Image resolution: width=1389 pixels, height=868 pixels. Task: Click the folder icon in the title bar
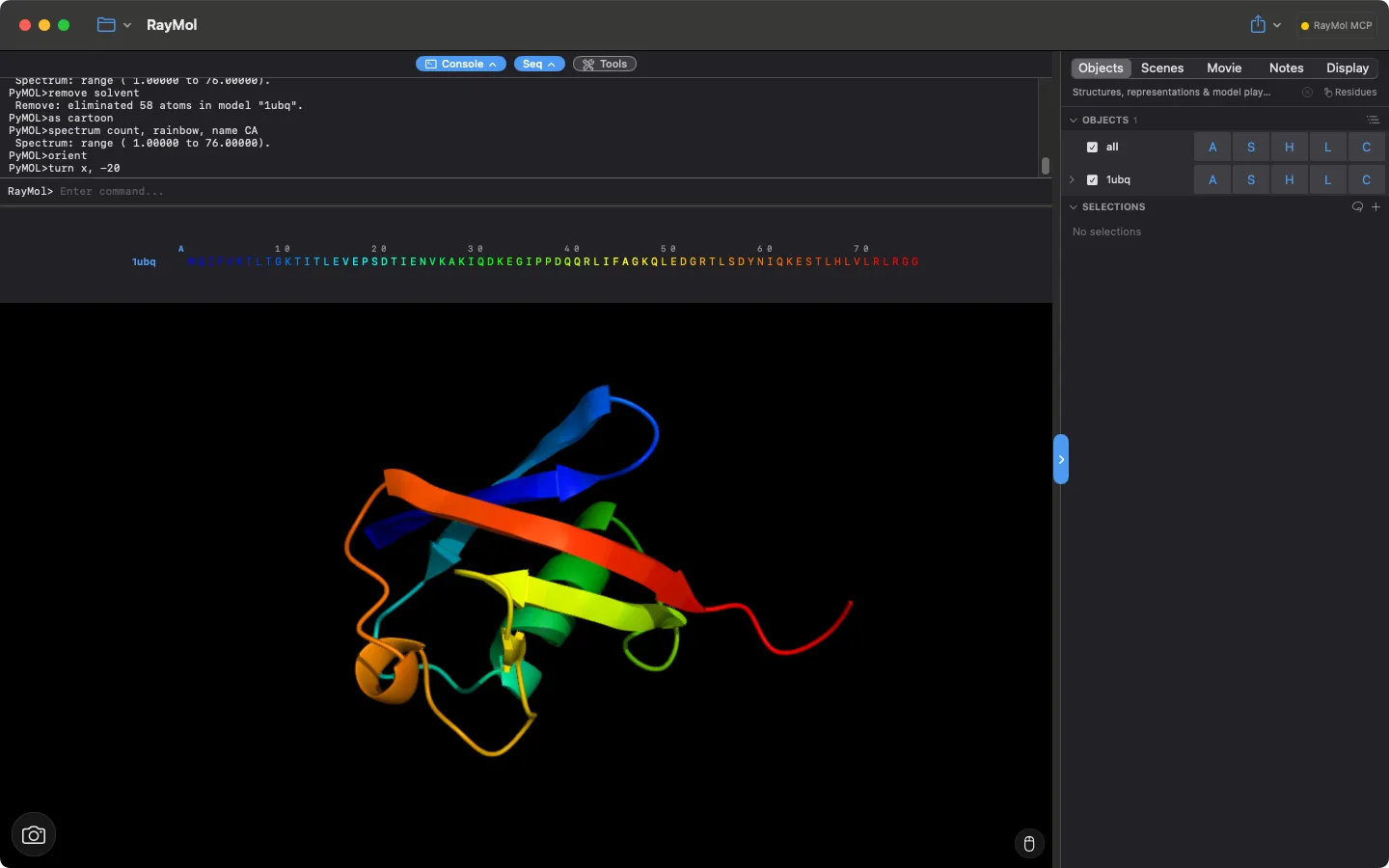tap(106, 25)
